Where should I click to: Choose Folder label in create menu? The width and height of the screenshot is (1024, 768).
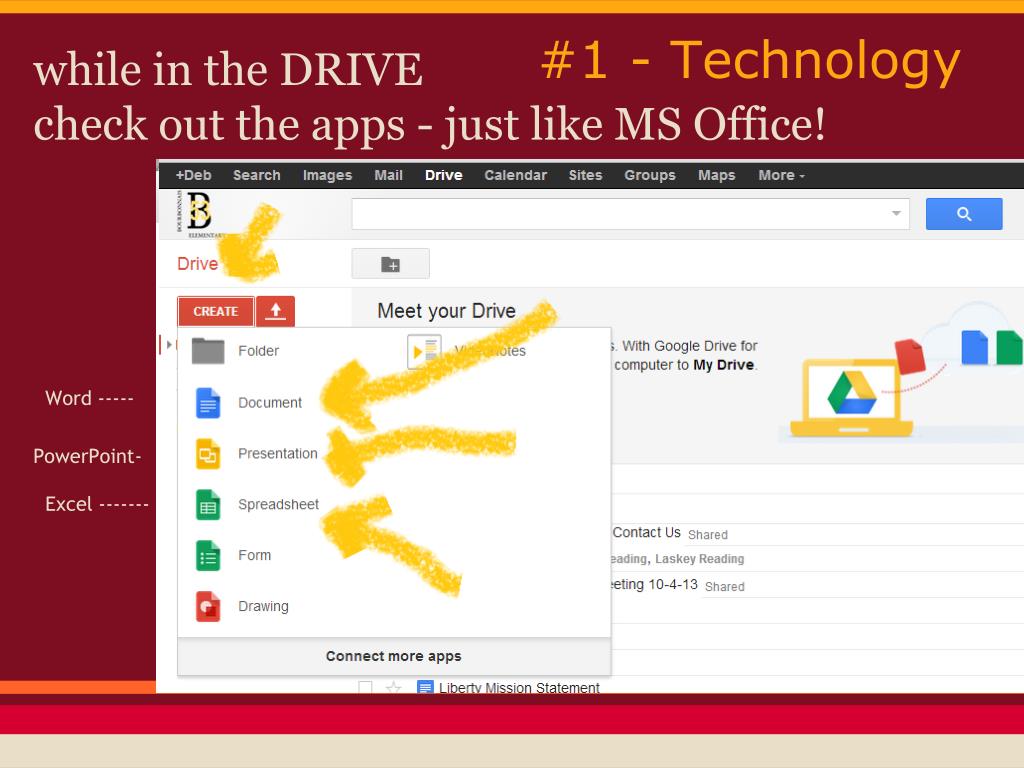pyautogui.click(x=259, y=351)
